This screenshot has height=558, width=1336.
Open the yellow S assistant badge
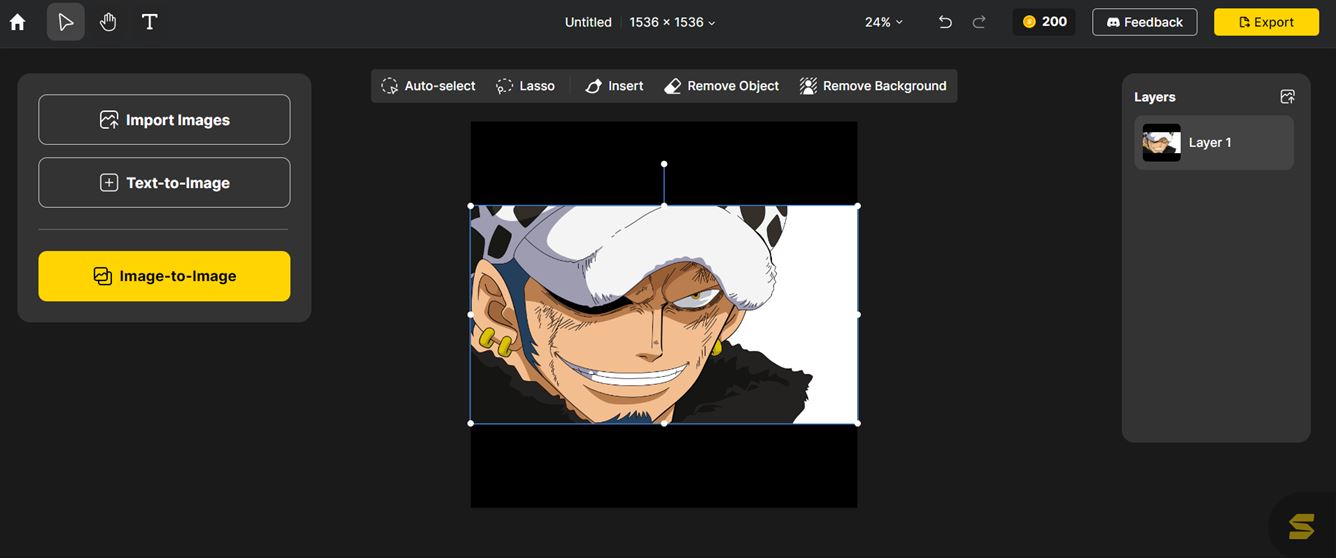1301,525
